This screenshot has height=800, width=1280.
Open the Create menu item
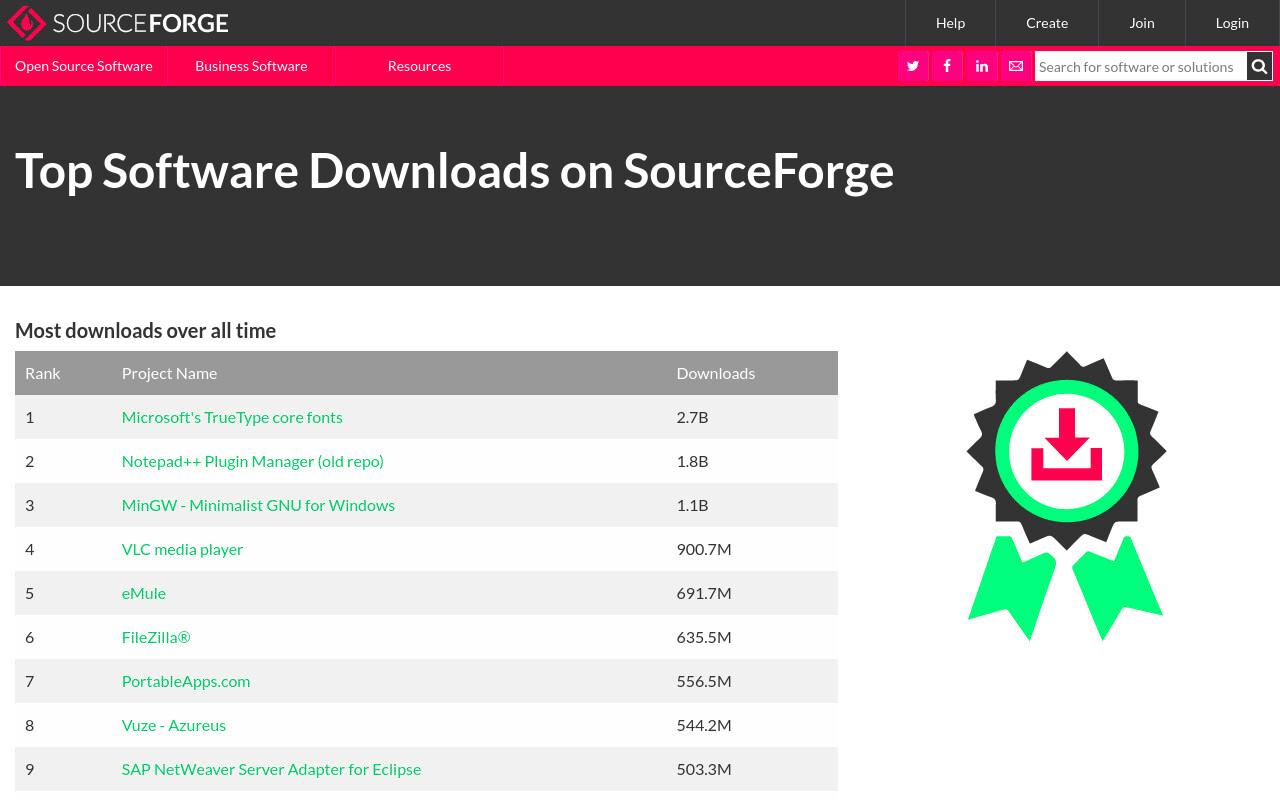(x=1047, y=23)
